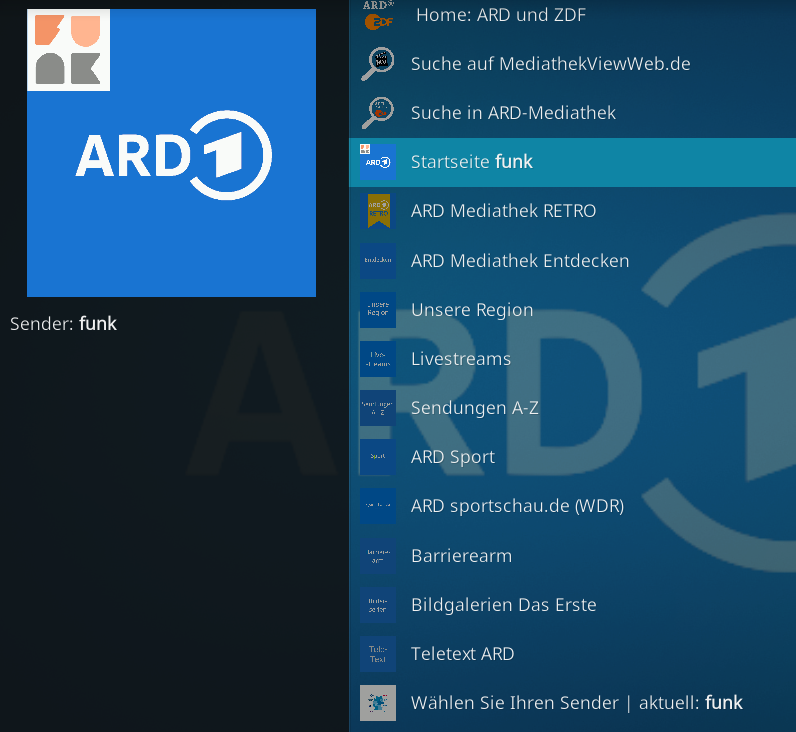Choose Wählen Sie Ihren Sender entry
The image size is (796, 732).
[577, 703]
